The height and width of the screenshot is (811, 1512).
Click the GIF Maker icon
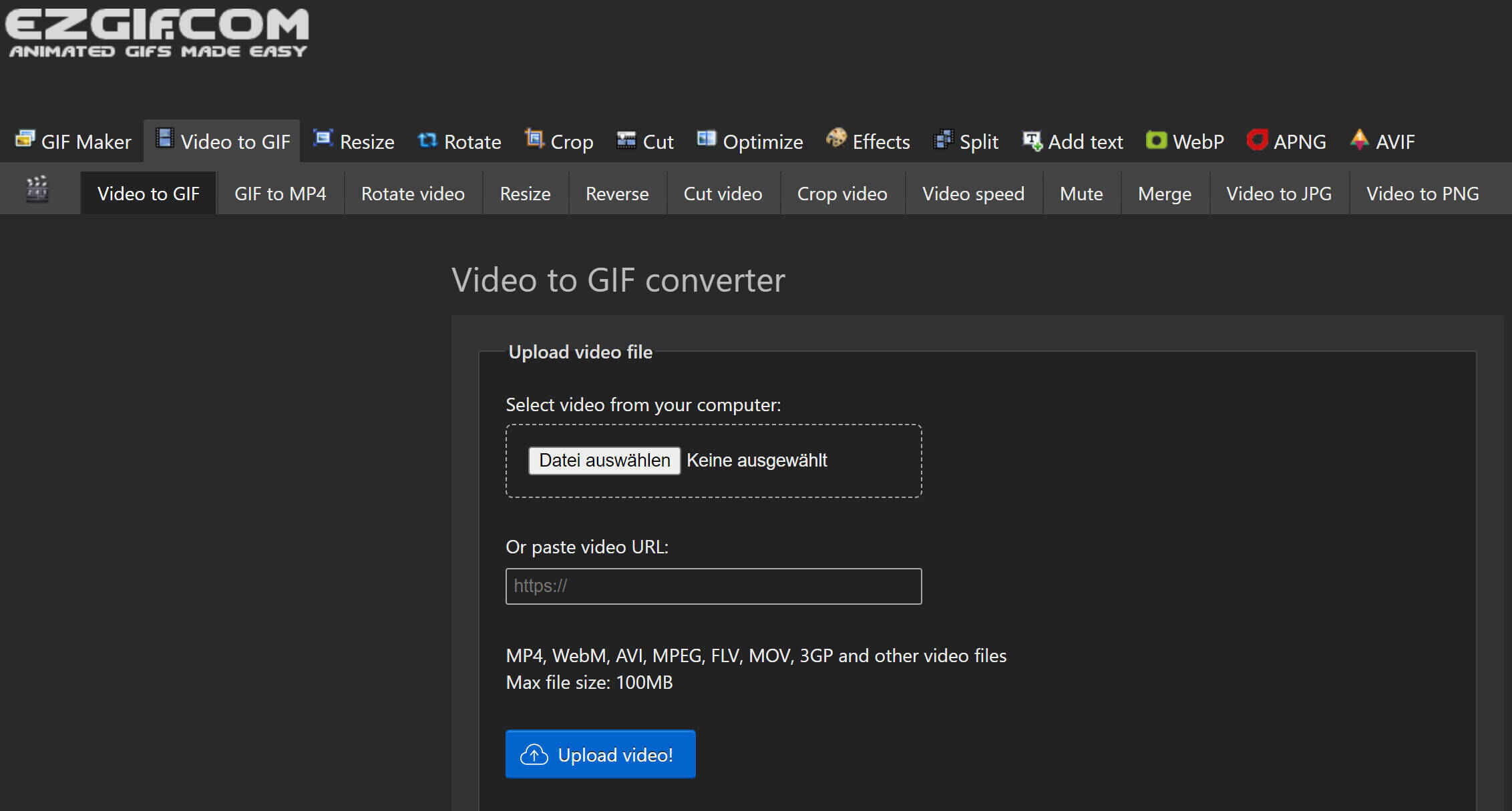[25, 139]
